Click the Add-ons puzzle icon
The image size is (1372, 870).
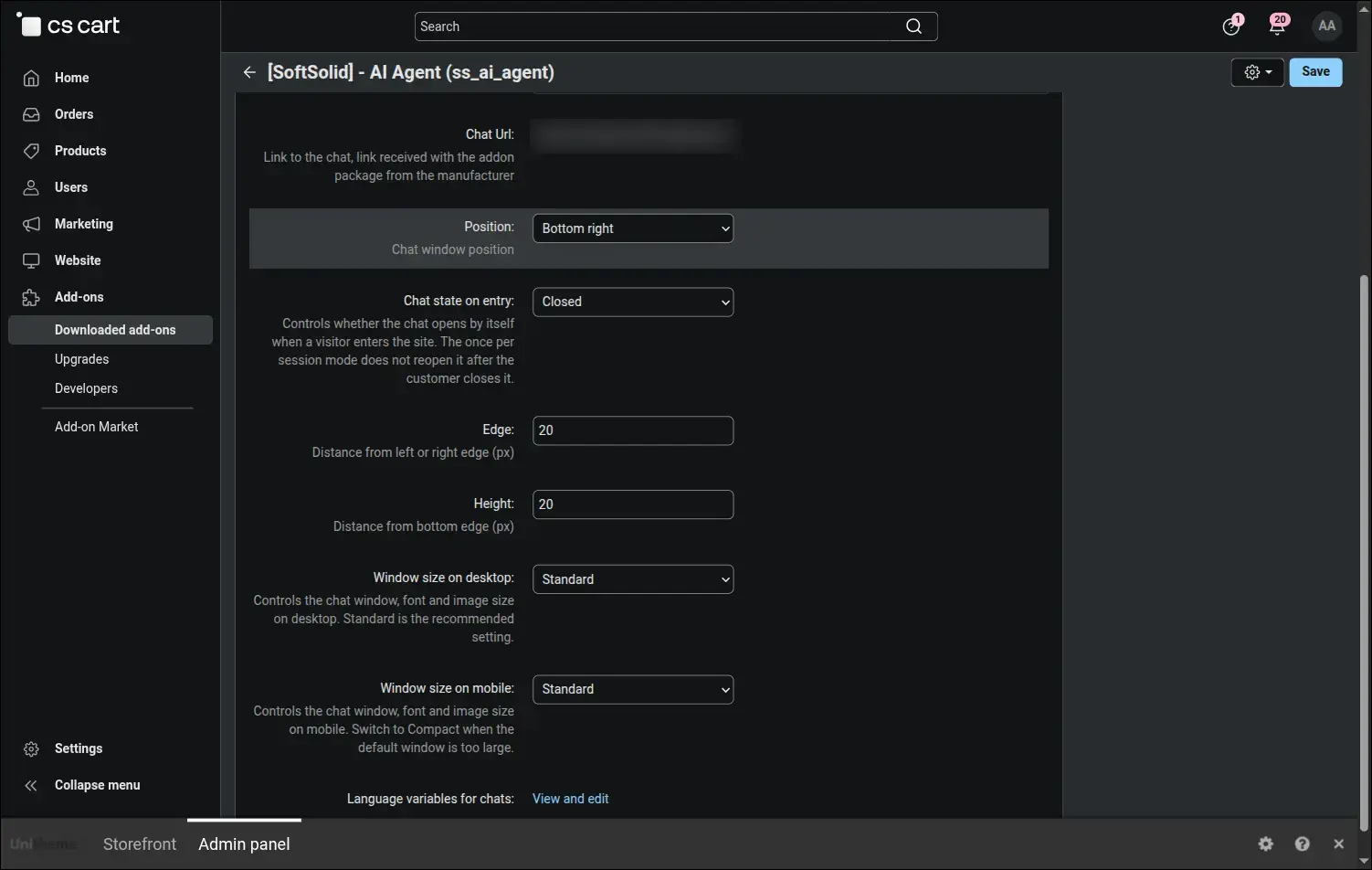point(31,297)
